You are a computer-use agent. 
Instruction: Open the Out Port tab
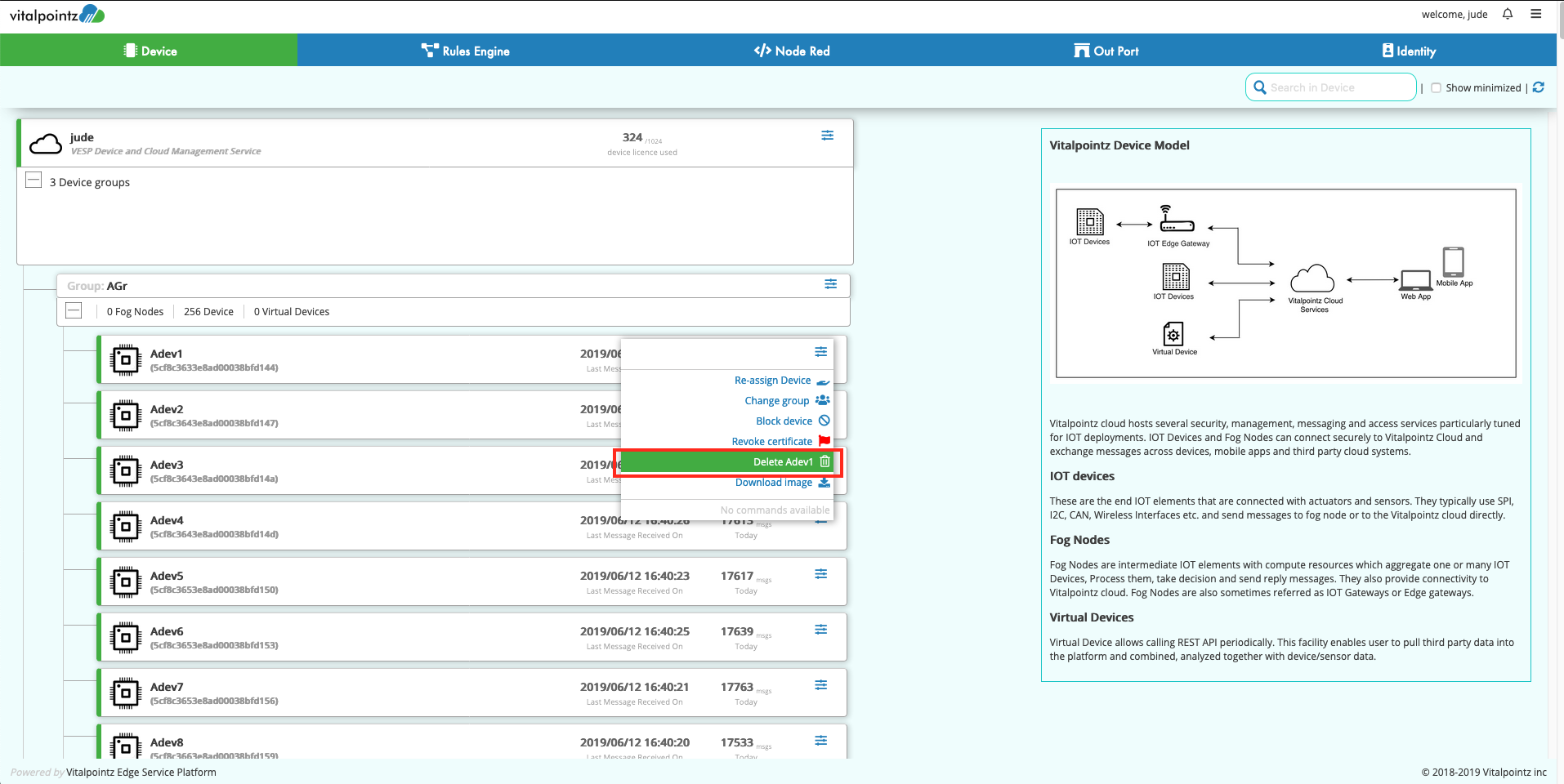1106,51
